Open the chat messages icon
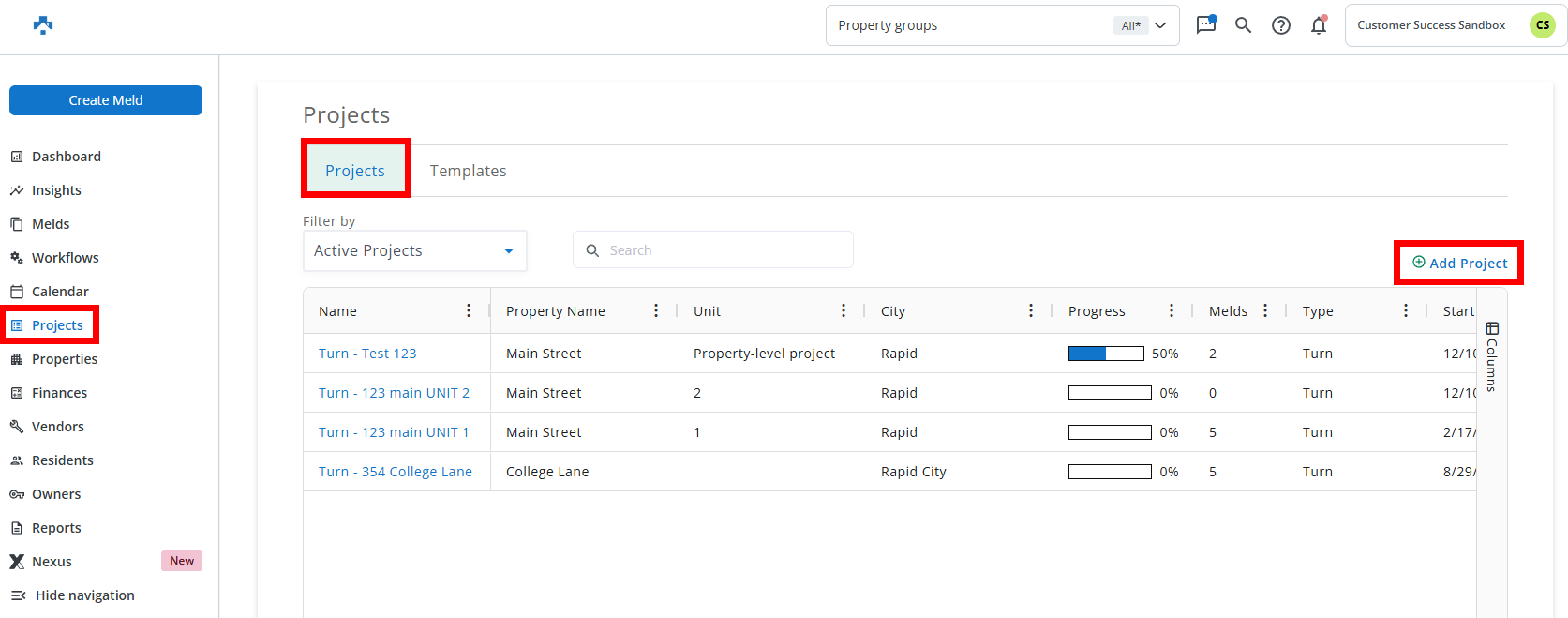Screen dimensions: 1568x618 coord(1205,25)
